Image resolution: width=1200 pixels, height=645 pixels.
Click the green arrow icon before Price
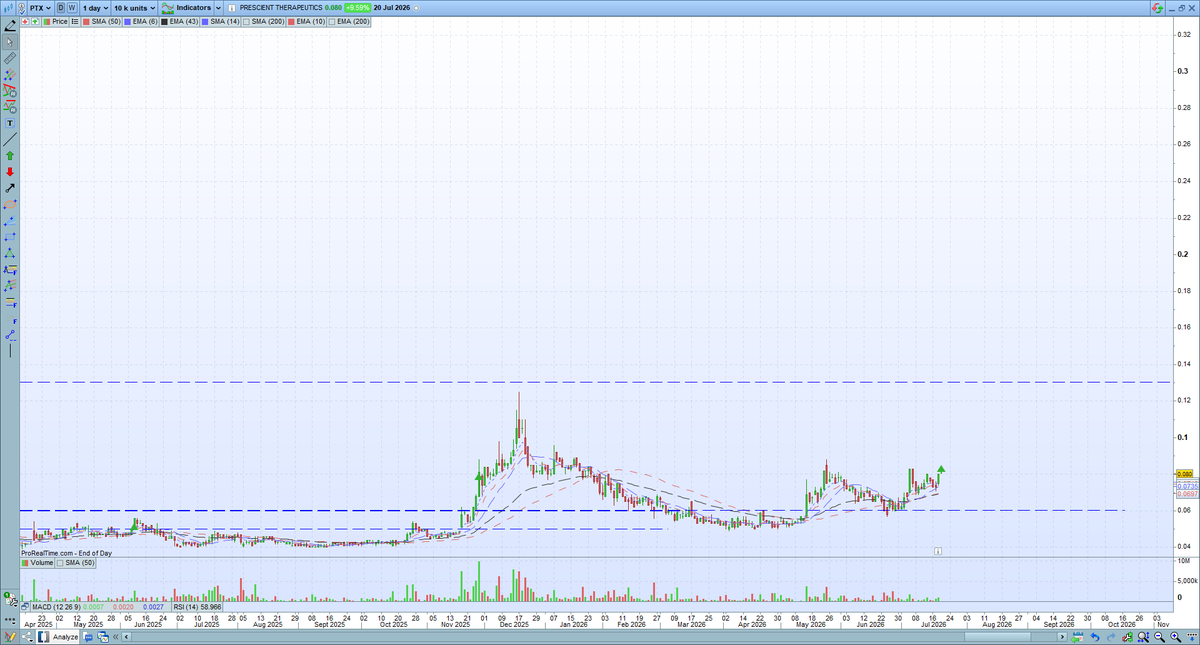click(x=35, y=21)
